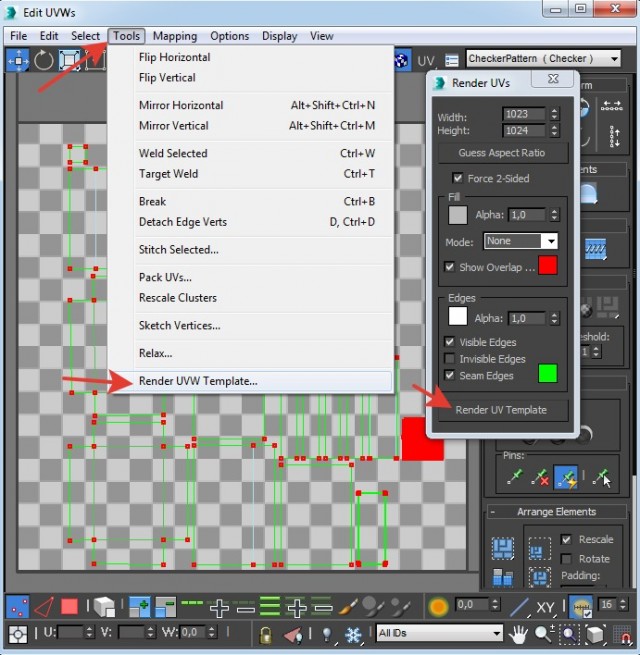Enable Rotate checkbox in Arrange Elements
Screen dimensions: 640x655
(566, 559)
